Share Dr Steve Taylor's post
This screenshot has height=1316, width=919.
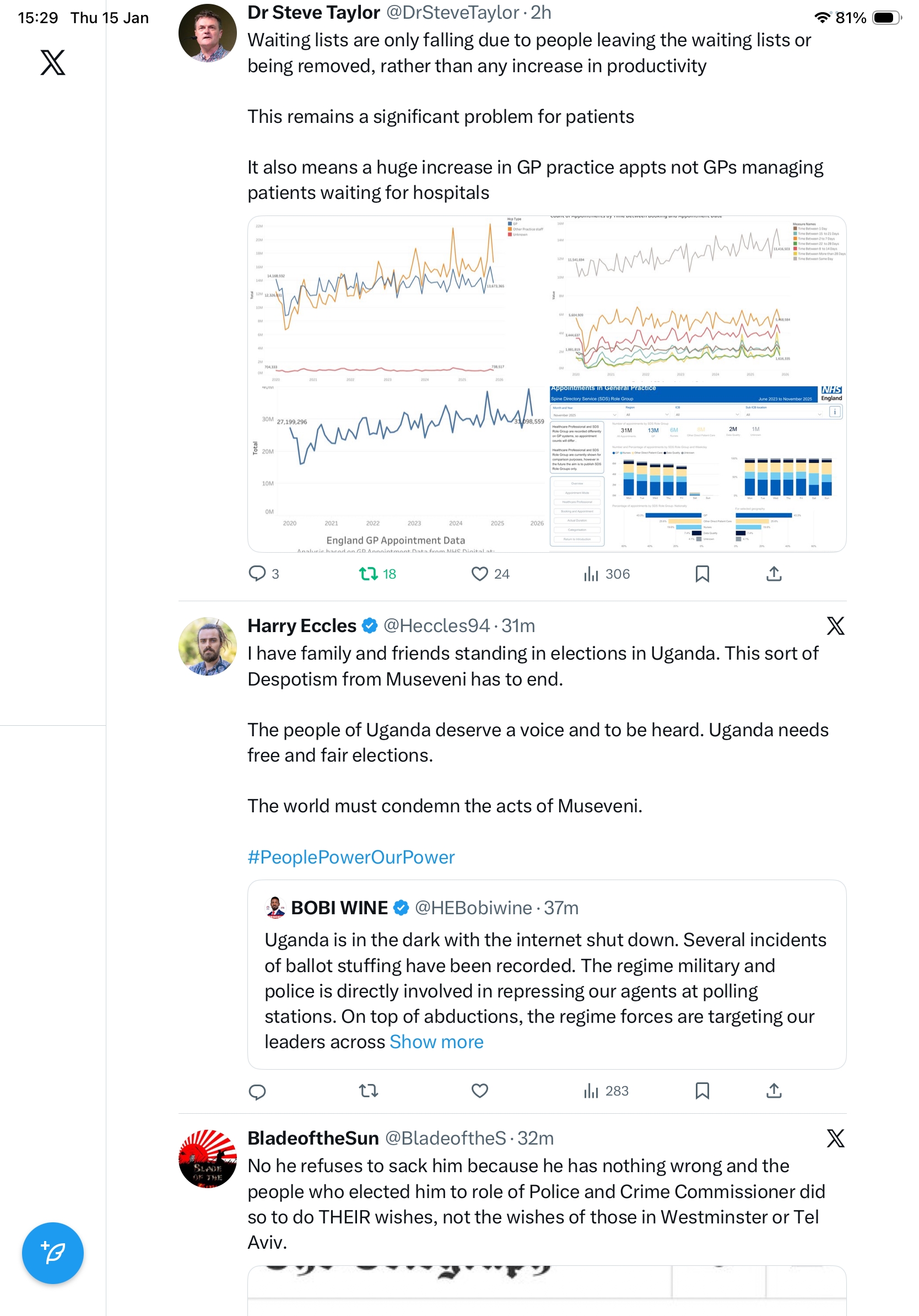pyautogui.click(x=774, y=573)
